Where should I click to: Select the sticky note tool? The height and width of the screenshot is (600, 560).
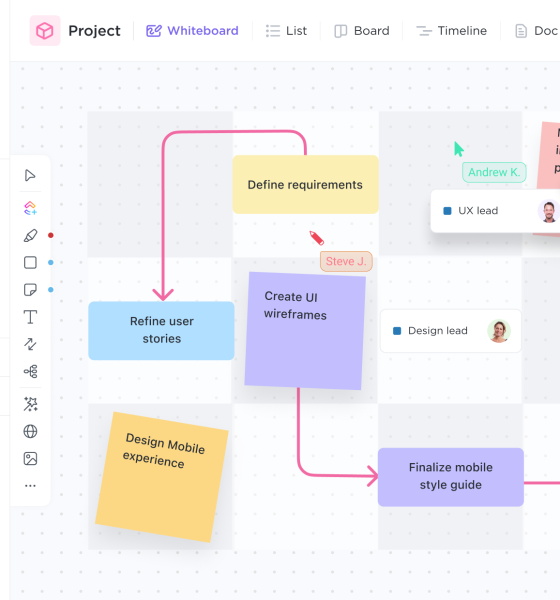pyautogui.click(x=30, y=290)
